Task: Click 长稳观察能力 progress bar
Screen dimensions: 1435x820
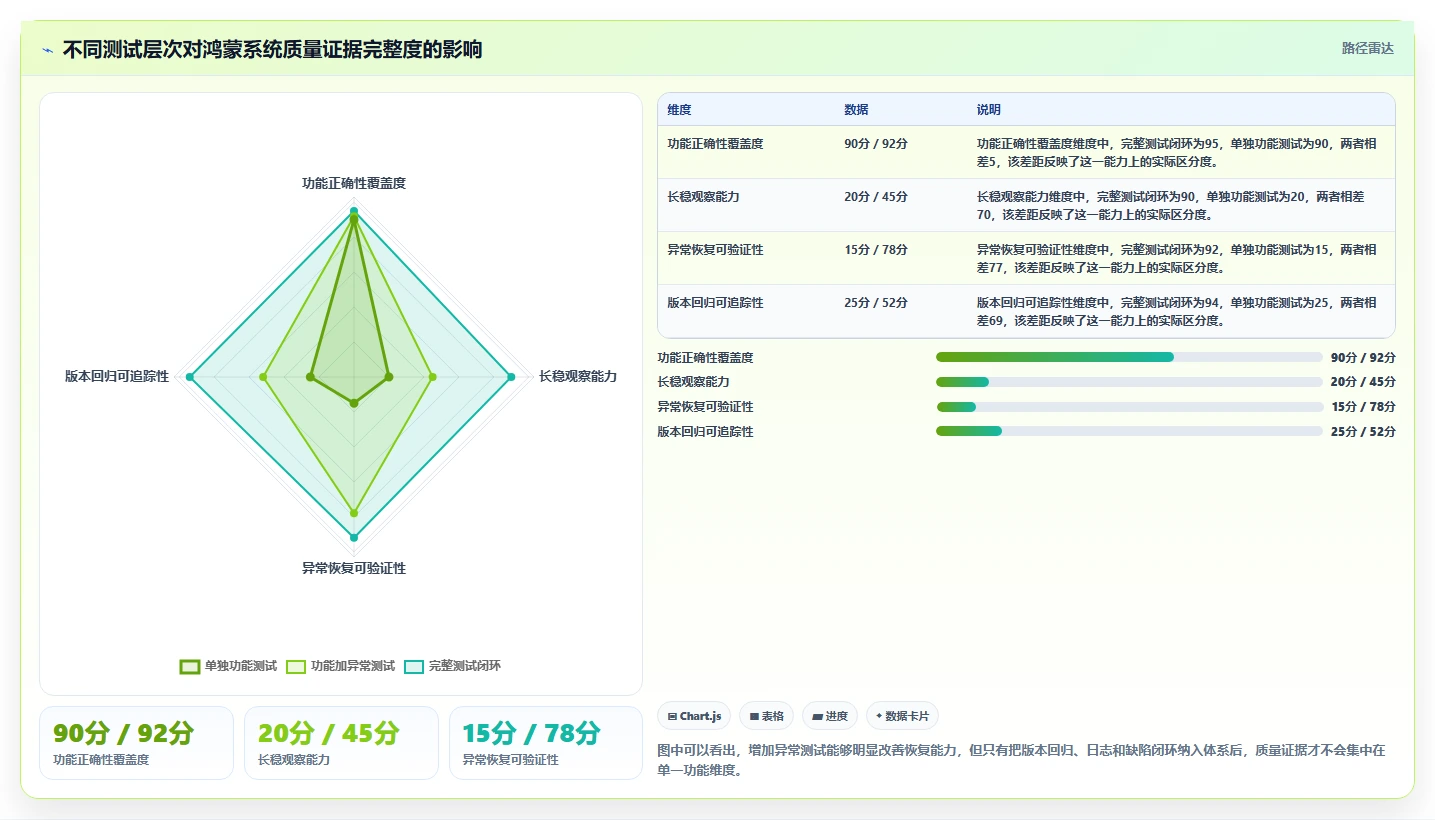Action: 1129,382
